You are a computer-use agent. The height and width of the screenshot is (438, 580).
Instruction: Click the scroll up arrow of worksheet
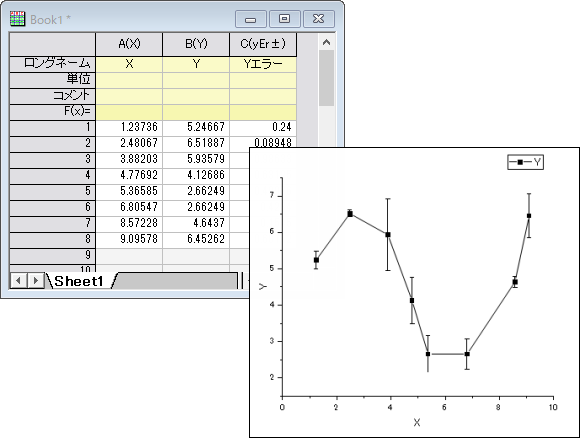pos(326,43)
